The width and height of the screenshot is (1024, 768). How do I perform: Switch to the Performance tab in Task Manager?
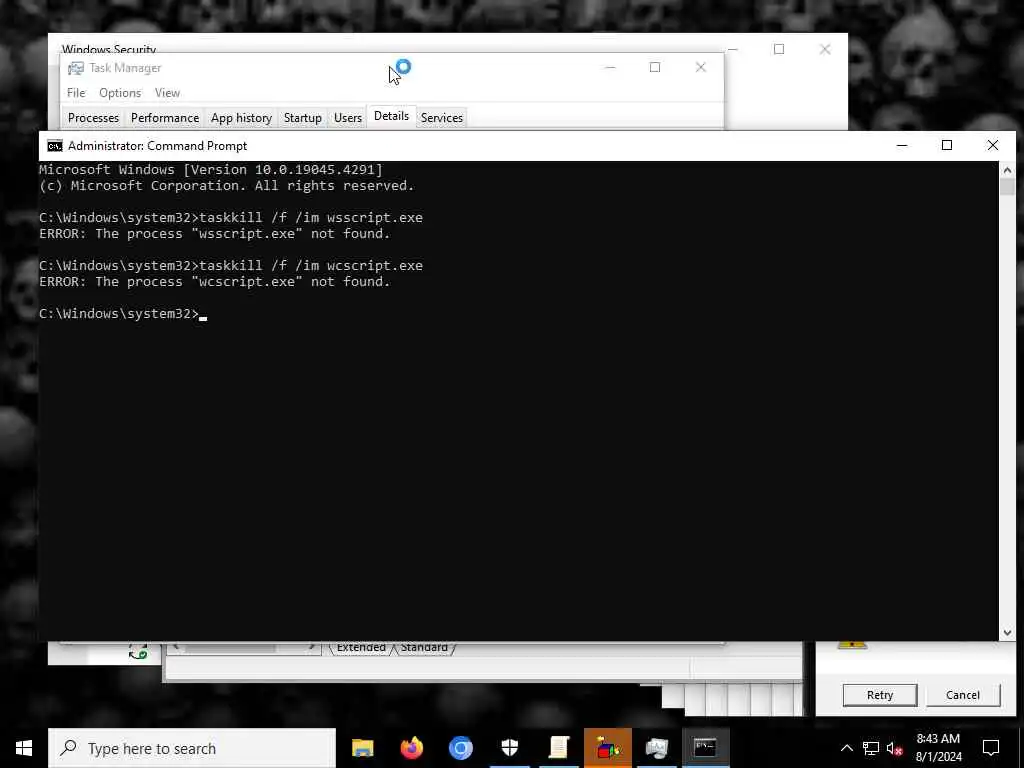[165, 118]
